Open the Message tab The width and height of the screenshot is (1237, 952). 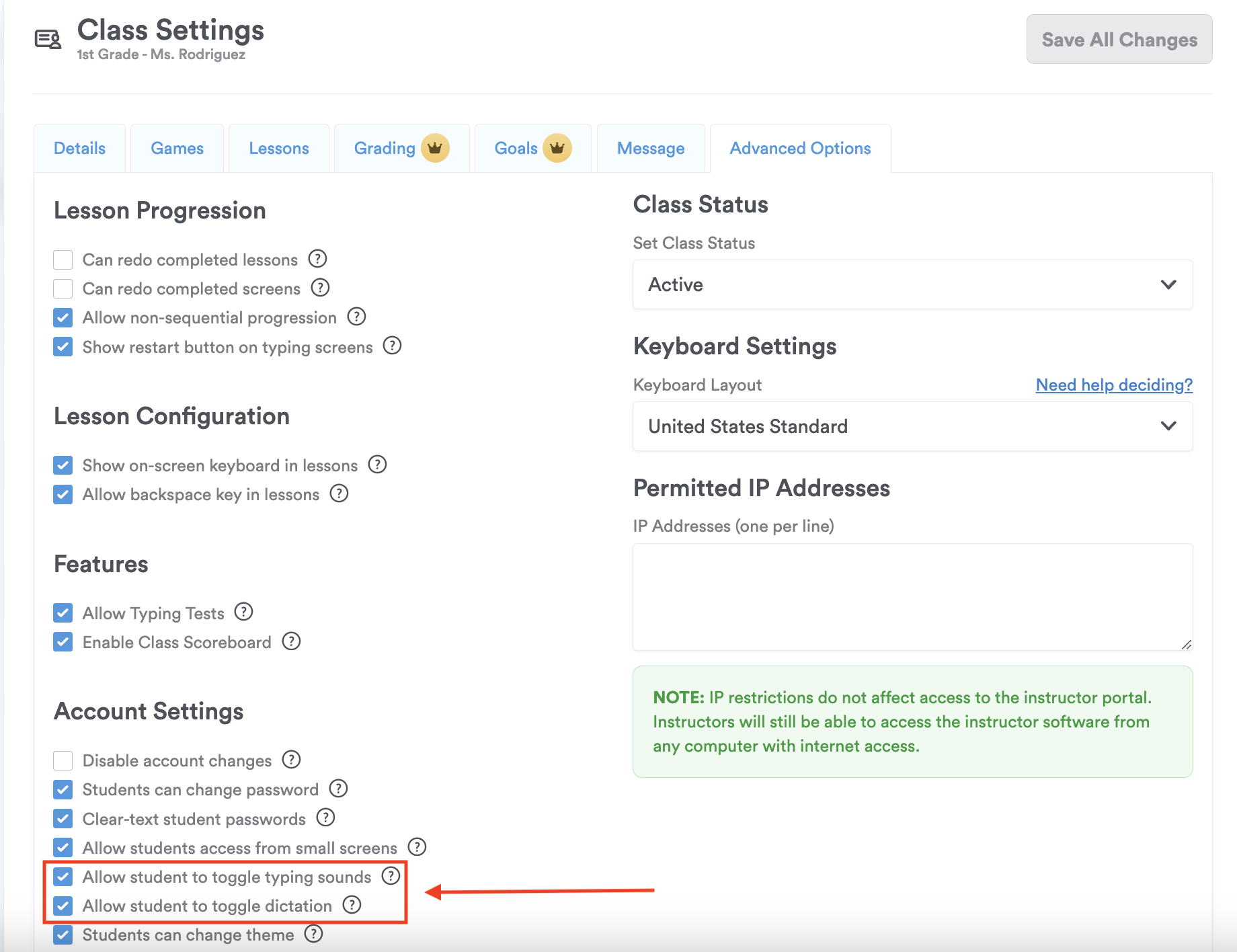[x=651, y=149]
